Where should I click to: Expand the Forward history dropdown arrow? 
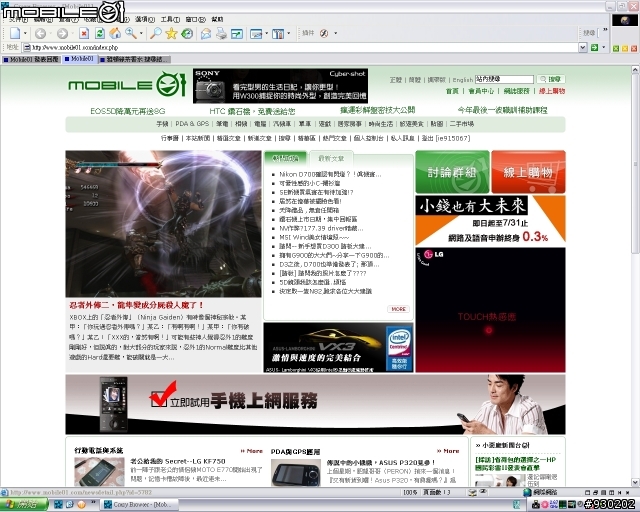(x=72, y=33)
